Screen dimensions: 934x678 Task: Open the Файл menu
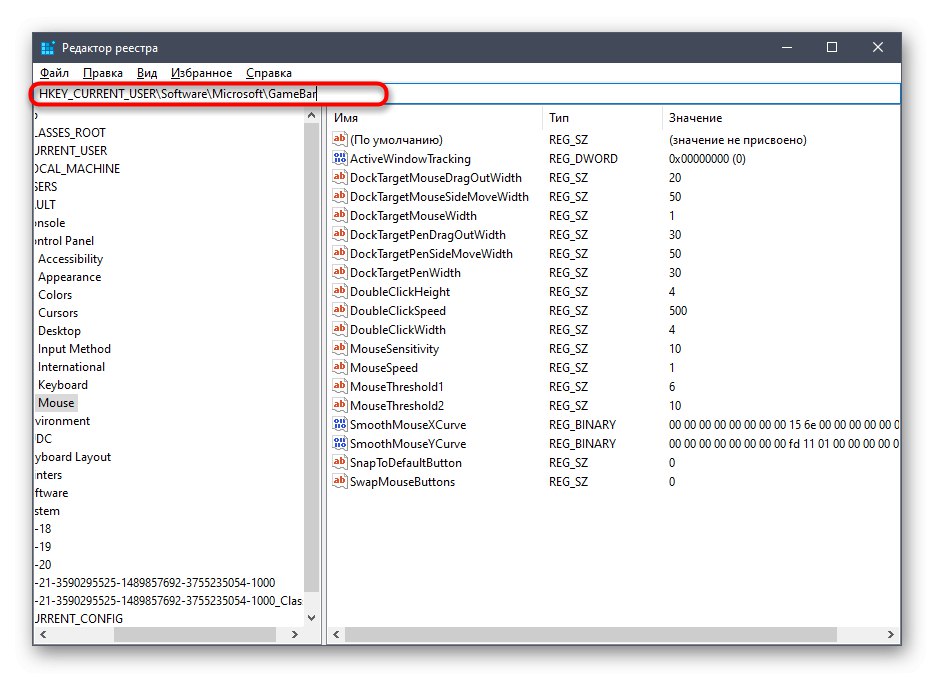click(x=54, y=73)
